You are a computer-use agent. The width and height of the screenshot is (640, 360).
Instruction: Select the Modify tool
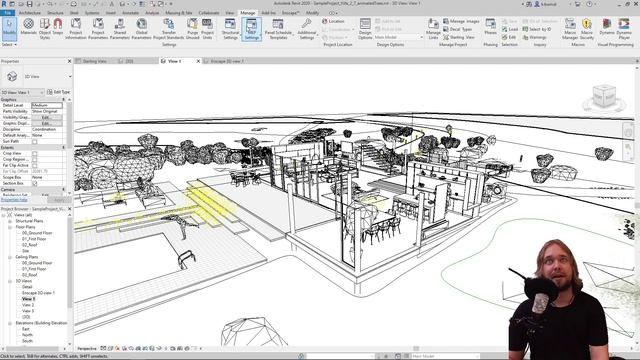tap(9, 29)
